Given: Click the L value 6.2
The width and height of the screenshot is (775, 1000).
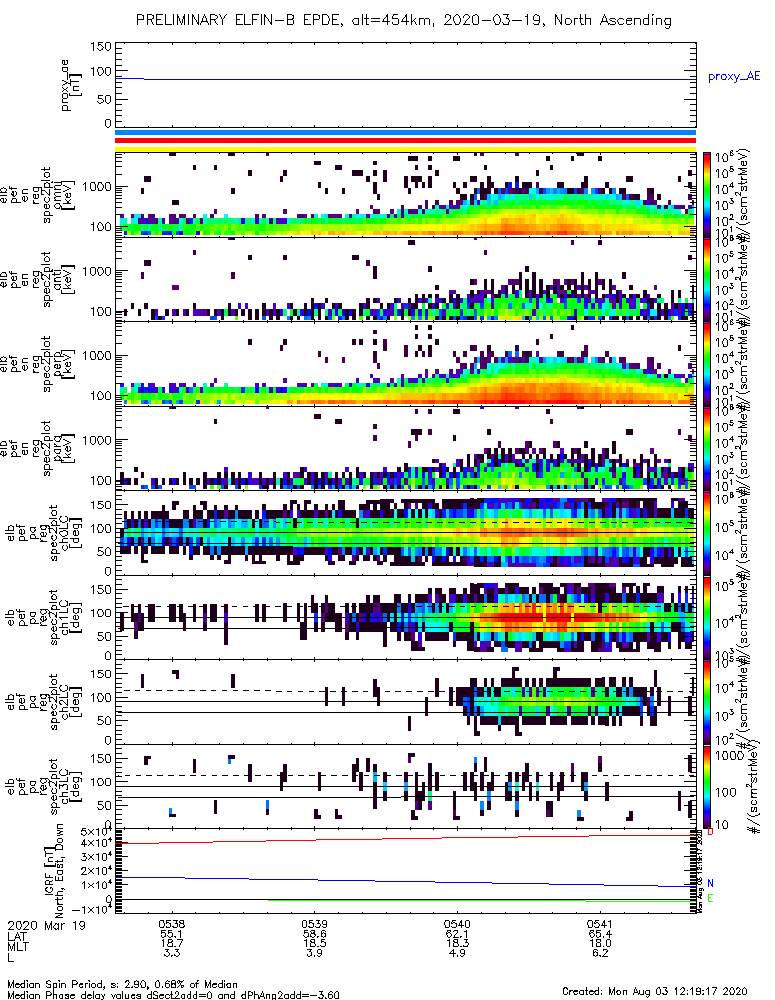Looking at the screenshot, I should pyautogui.click(x=600, y=953).
